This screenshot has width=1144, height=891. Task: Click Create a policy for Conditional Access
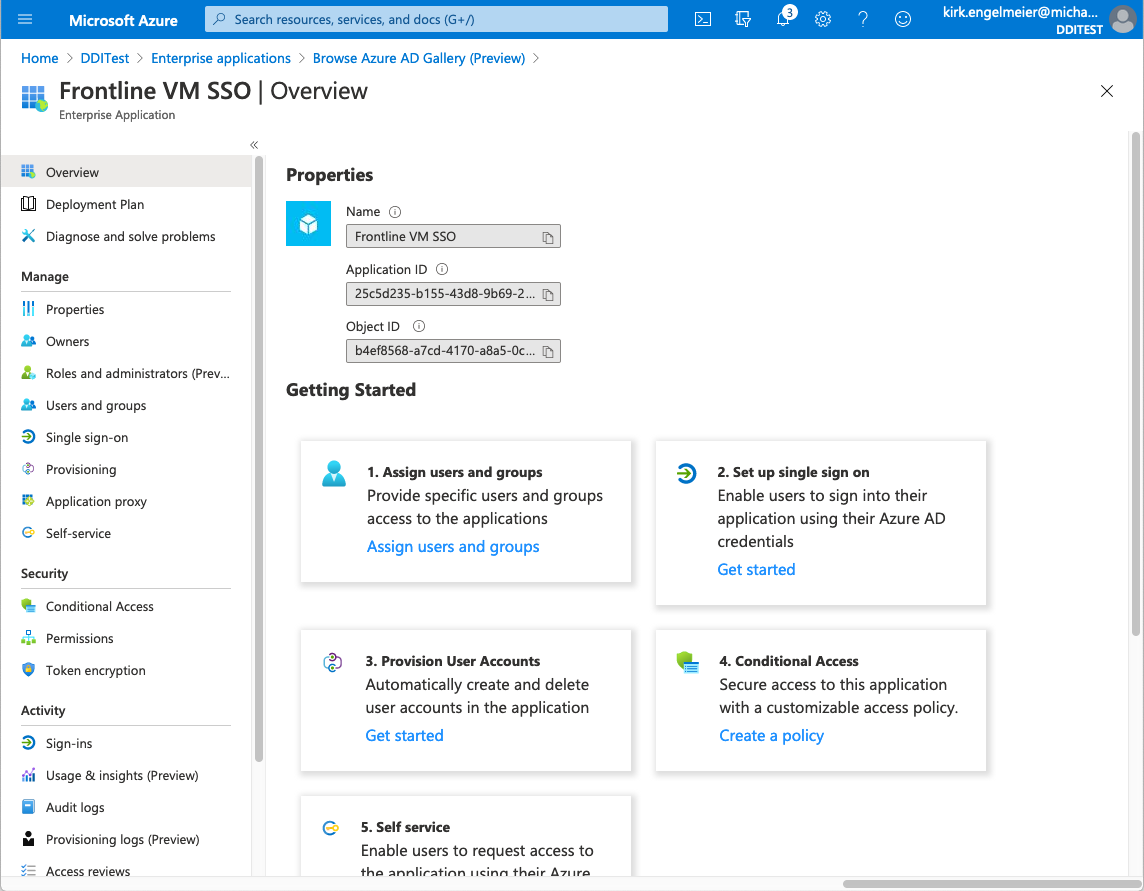pos(771,735)
